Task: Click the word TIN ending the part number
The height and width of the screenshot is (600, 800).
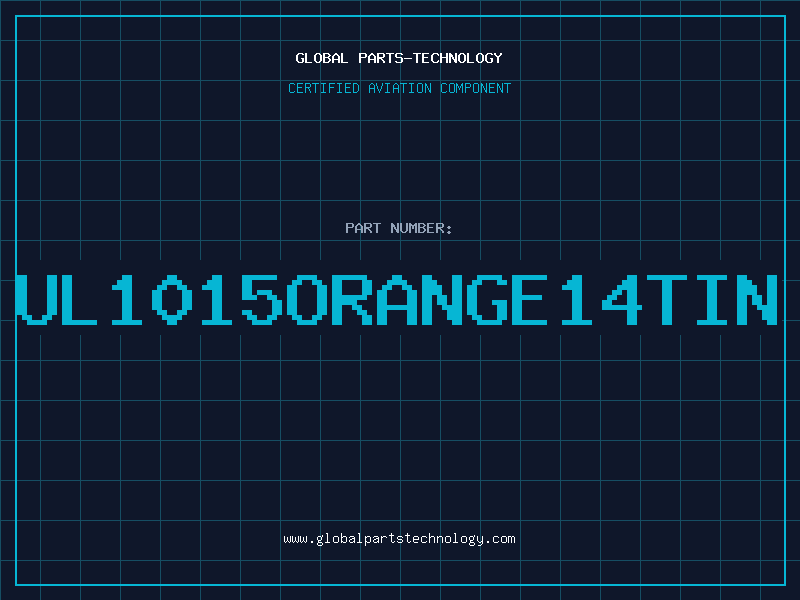Action: tap(713, 299)
